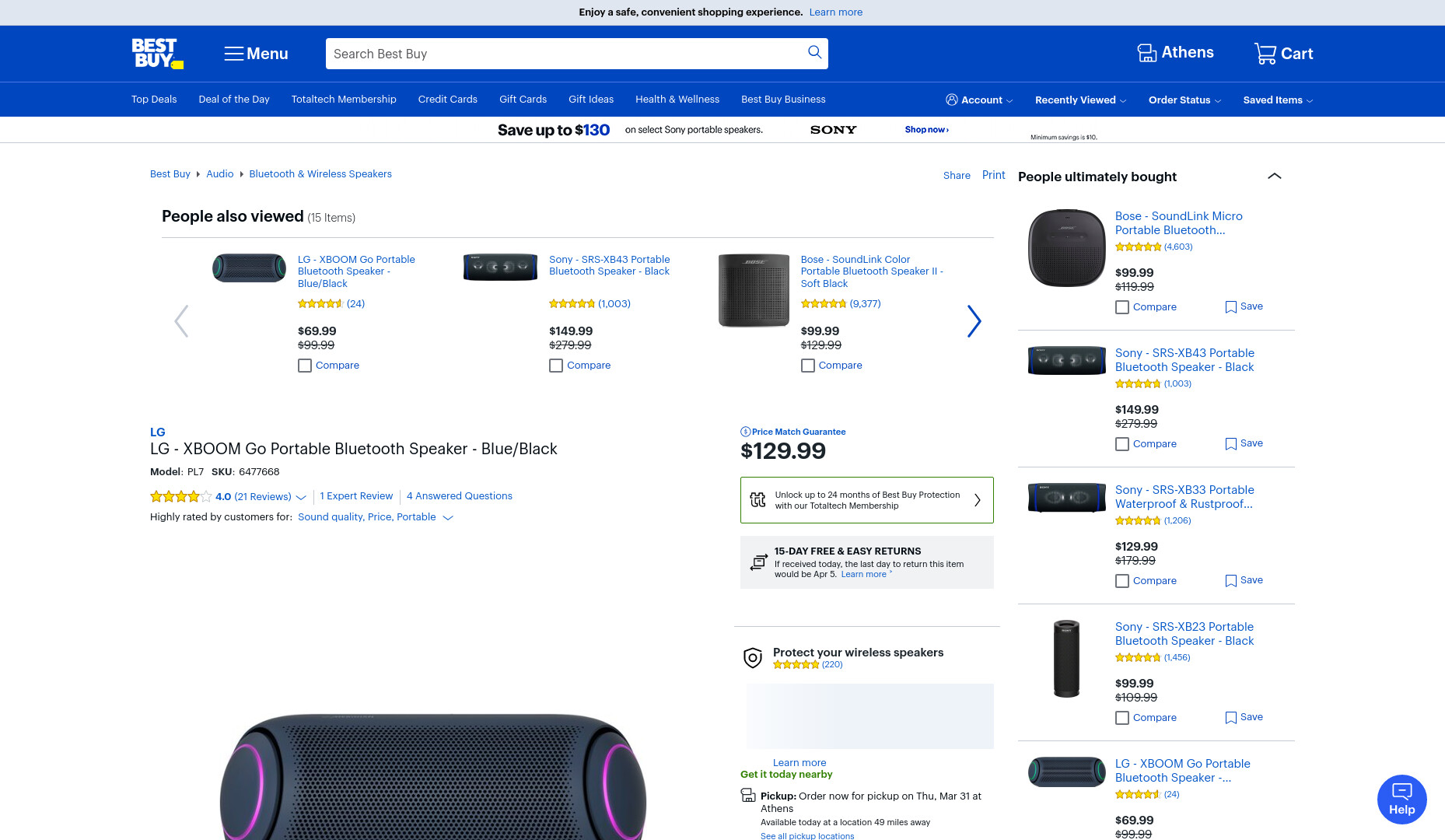
Task: Show next items in People also viewed
Action: click(x=974, y=321)
